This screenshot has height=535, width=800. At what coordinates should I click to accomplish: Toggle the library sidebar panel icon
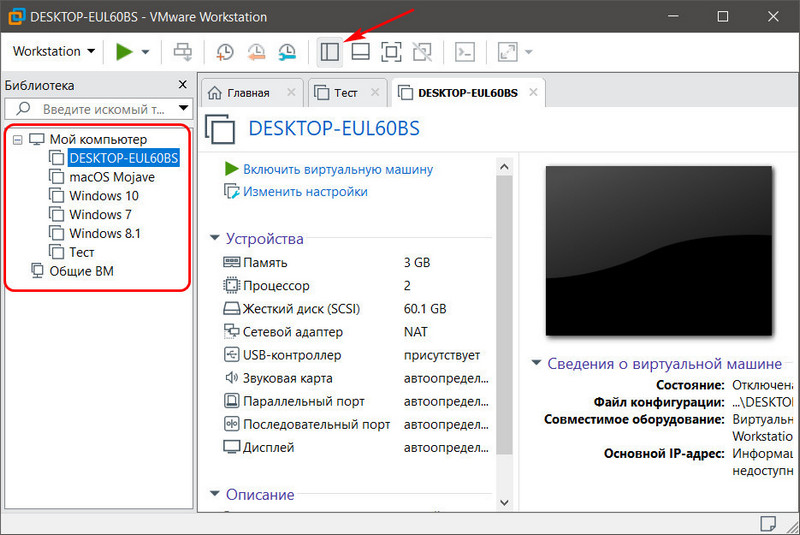330,52
